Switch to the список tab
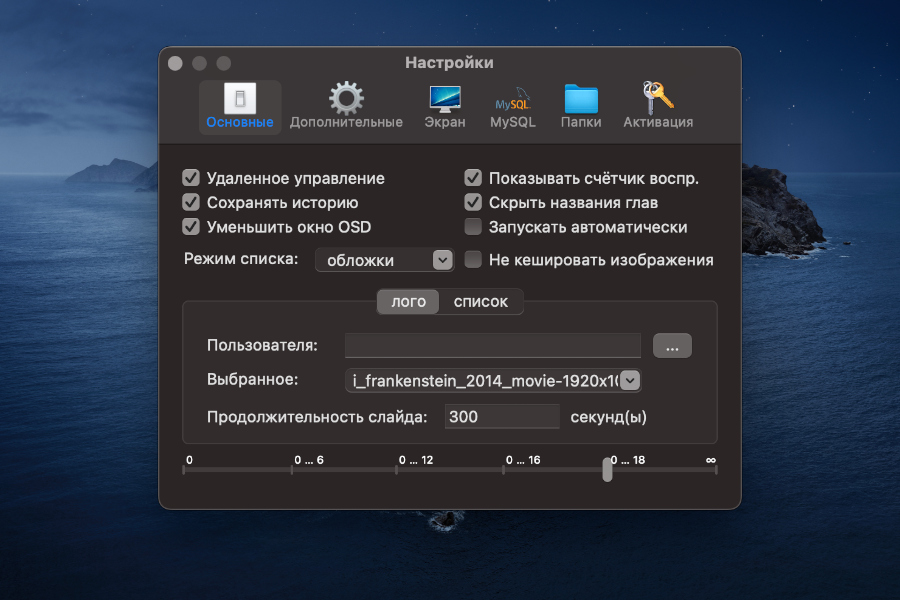This screenshot has width=900, height=600. (x=481, y=301)
